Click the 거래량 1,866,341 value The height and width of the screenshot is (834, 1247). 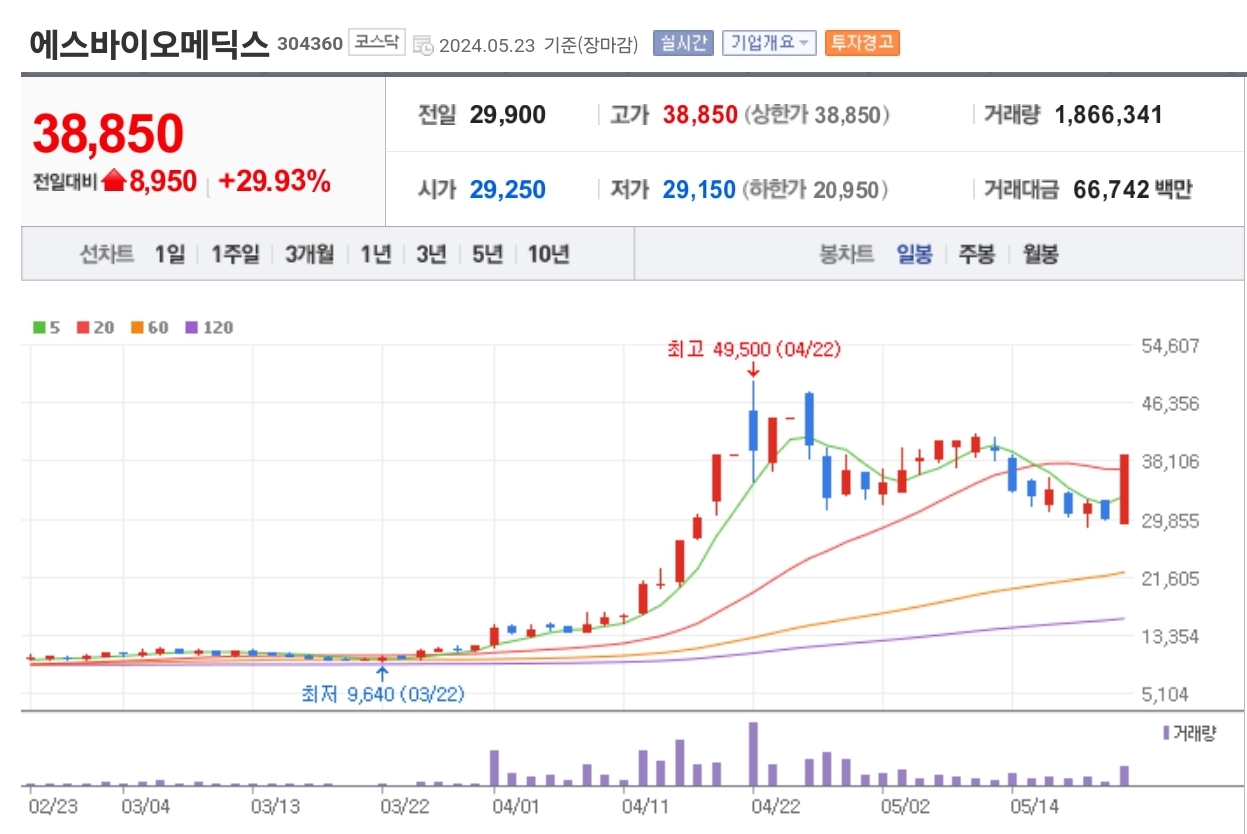tap(1109, 114)
